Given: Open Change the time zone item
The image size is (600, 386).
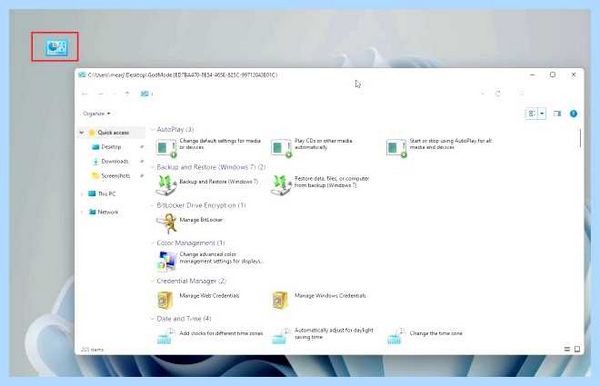Looking at the screenshot, I should (x=424, y=336).
